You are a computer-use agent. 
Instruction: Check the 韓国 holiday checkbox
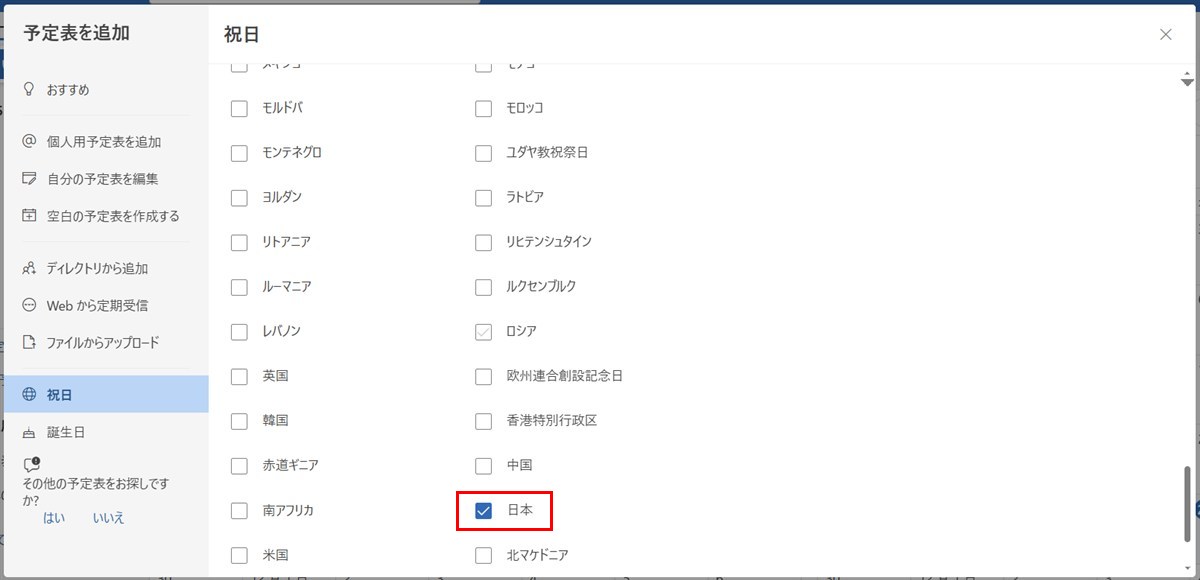tap(239, 421)
